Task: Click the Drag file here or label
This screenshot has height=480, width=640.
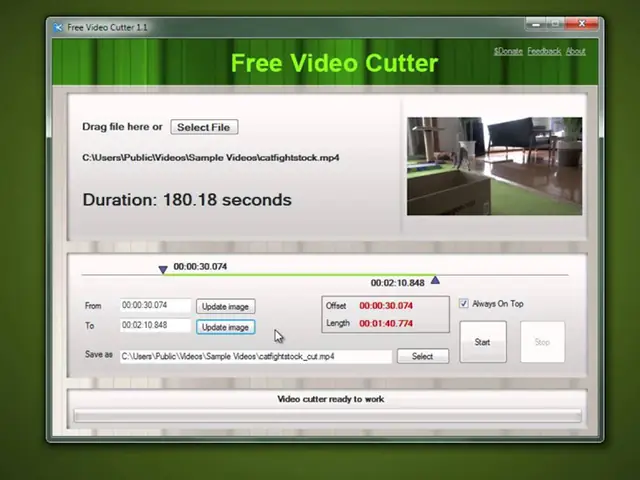Action: click(x=122, y=127)
